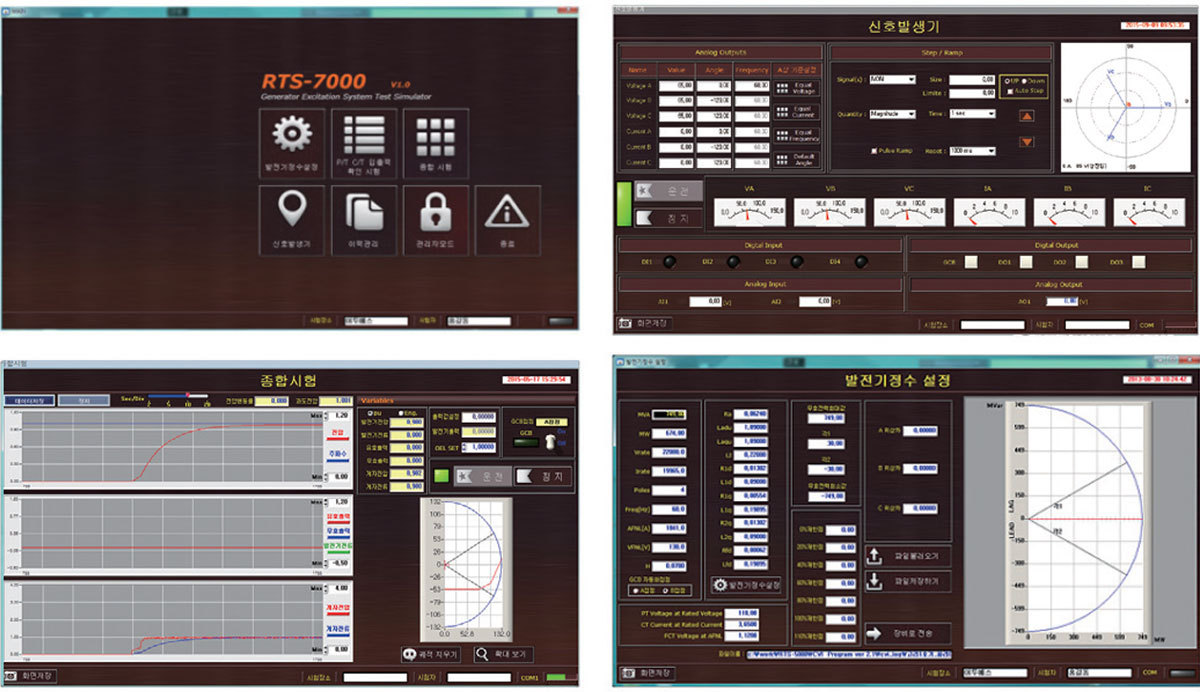The height and width of the screenshot is (692, 1200).
Task: Click 데이터저장 button in 종합시험
Action: 32,400
